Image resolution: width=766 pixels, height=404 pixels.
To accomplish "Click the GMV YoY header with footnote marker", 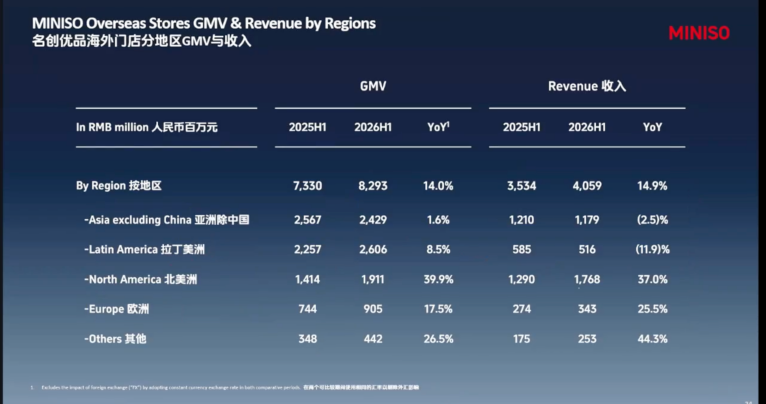I will coord(438,127).
